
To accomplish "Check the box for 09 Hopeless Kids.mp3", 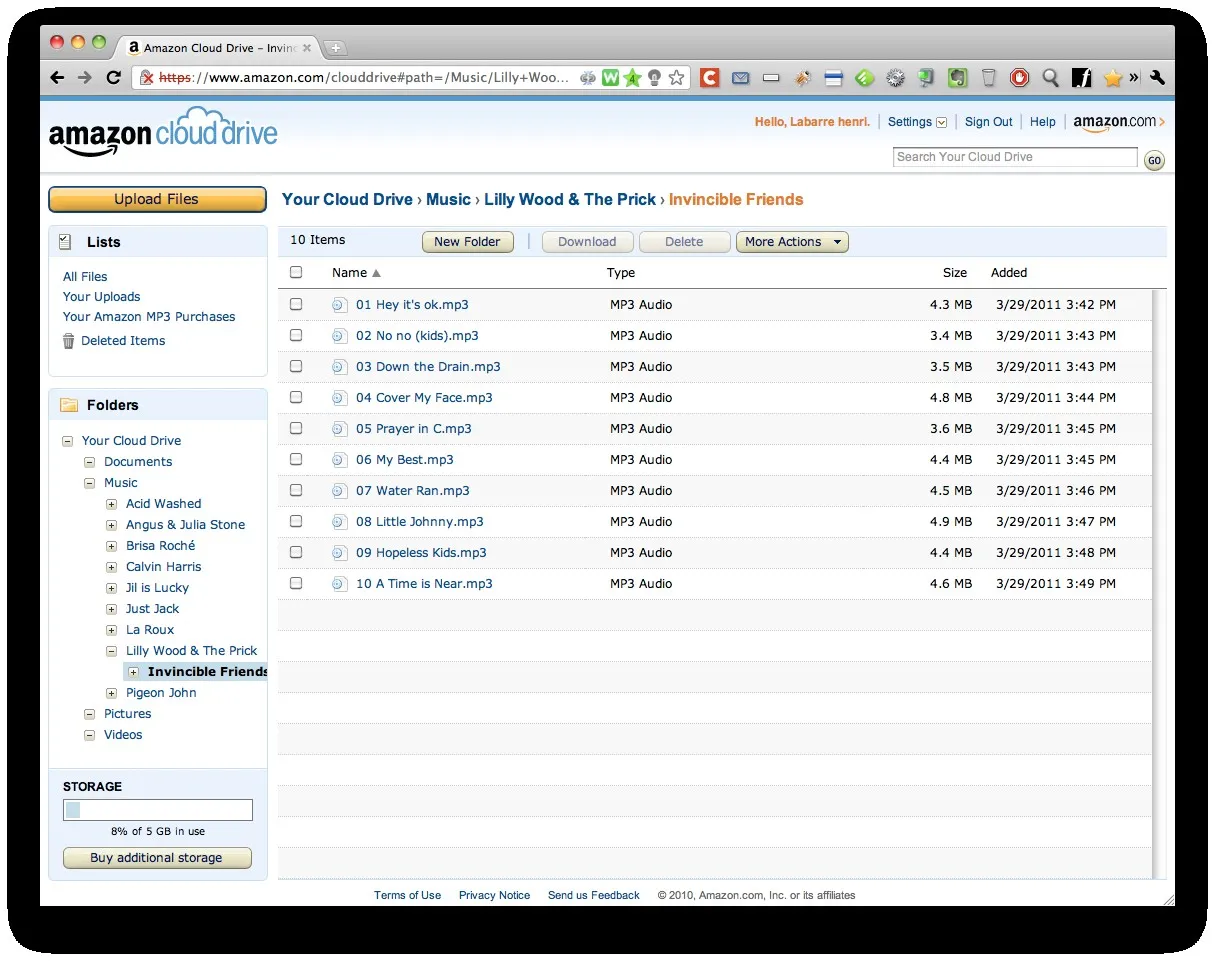I will [296, 552].
